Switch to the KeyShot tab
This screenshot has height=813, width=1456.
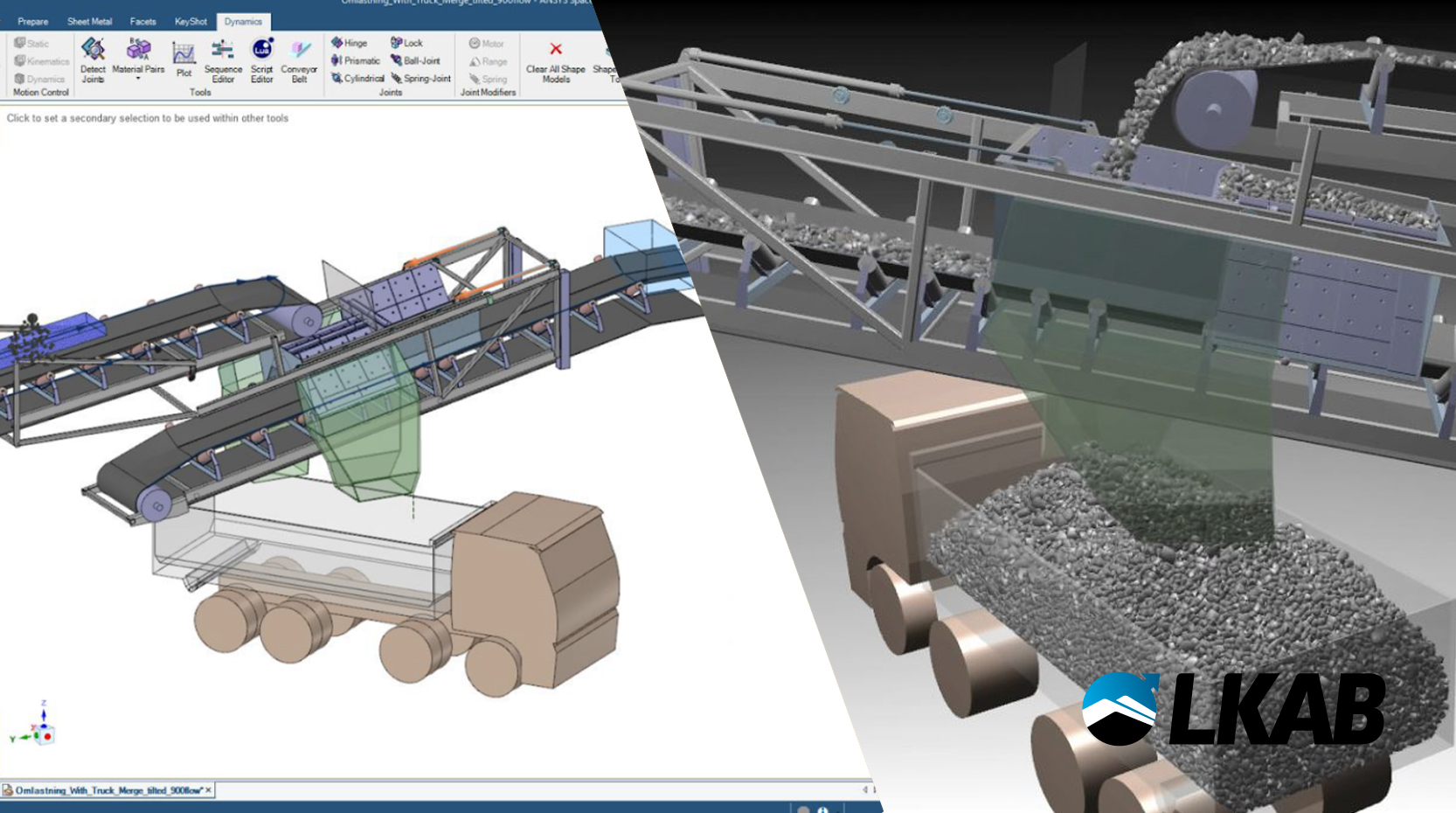(191, 21)
